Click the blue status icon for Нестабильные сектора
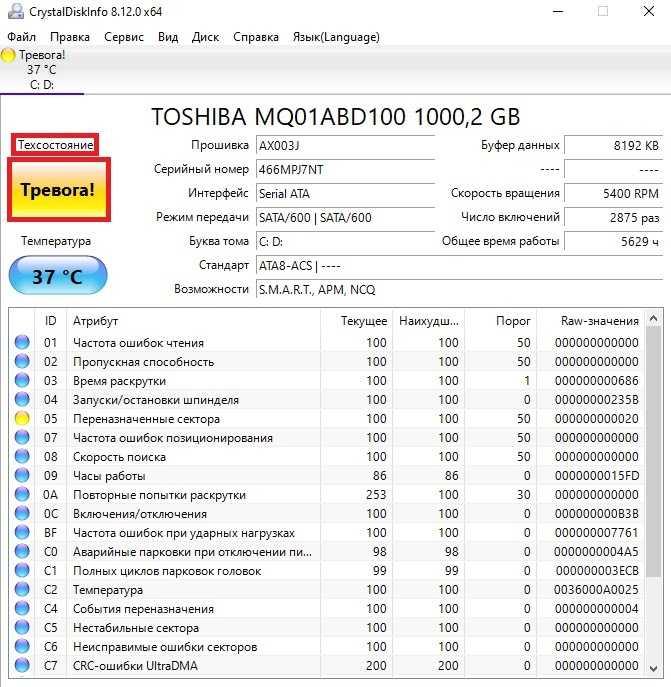 22,627
